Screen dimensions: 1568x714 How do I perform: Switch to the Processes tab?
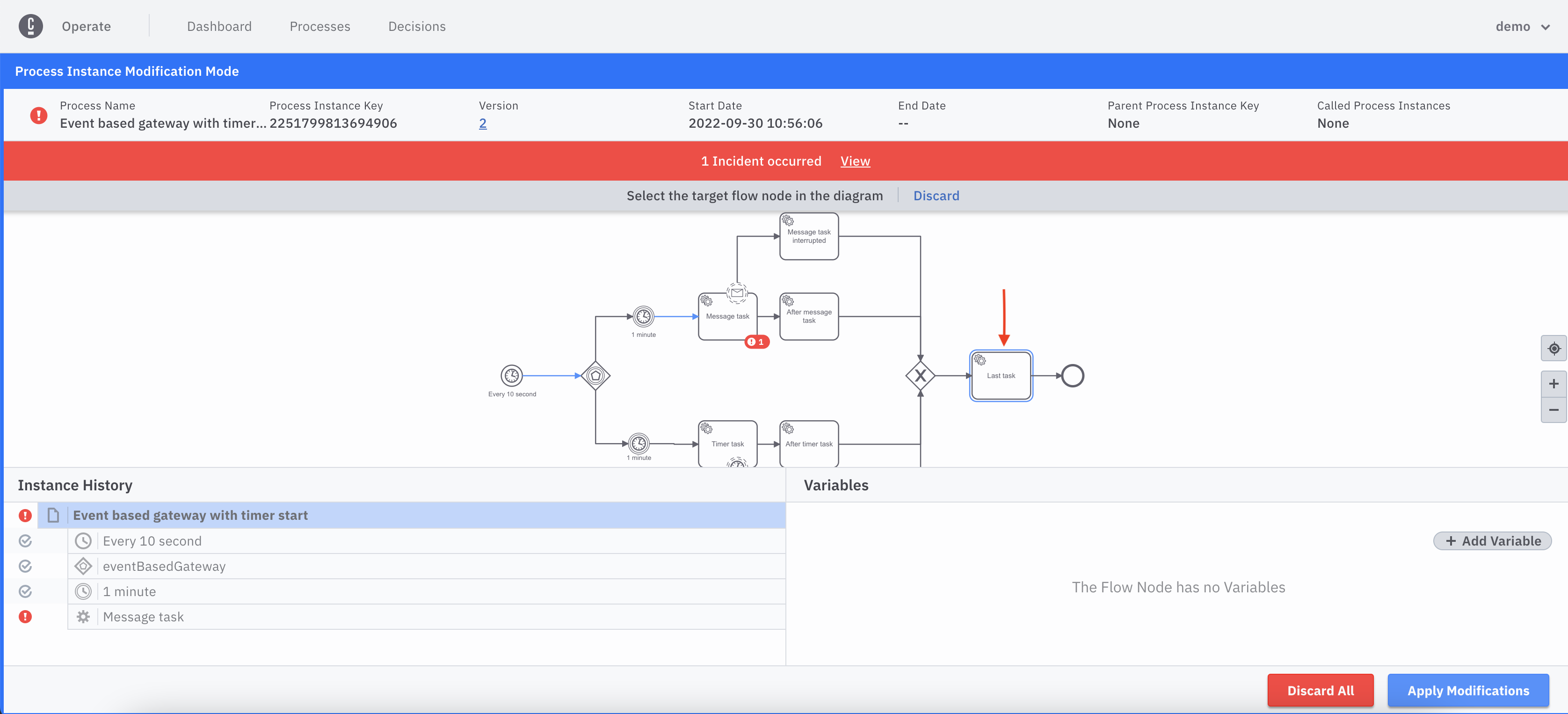[x=319, y=26]
